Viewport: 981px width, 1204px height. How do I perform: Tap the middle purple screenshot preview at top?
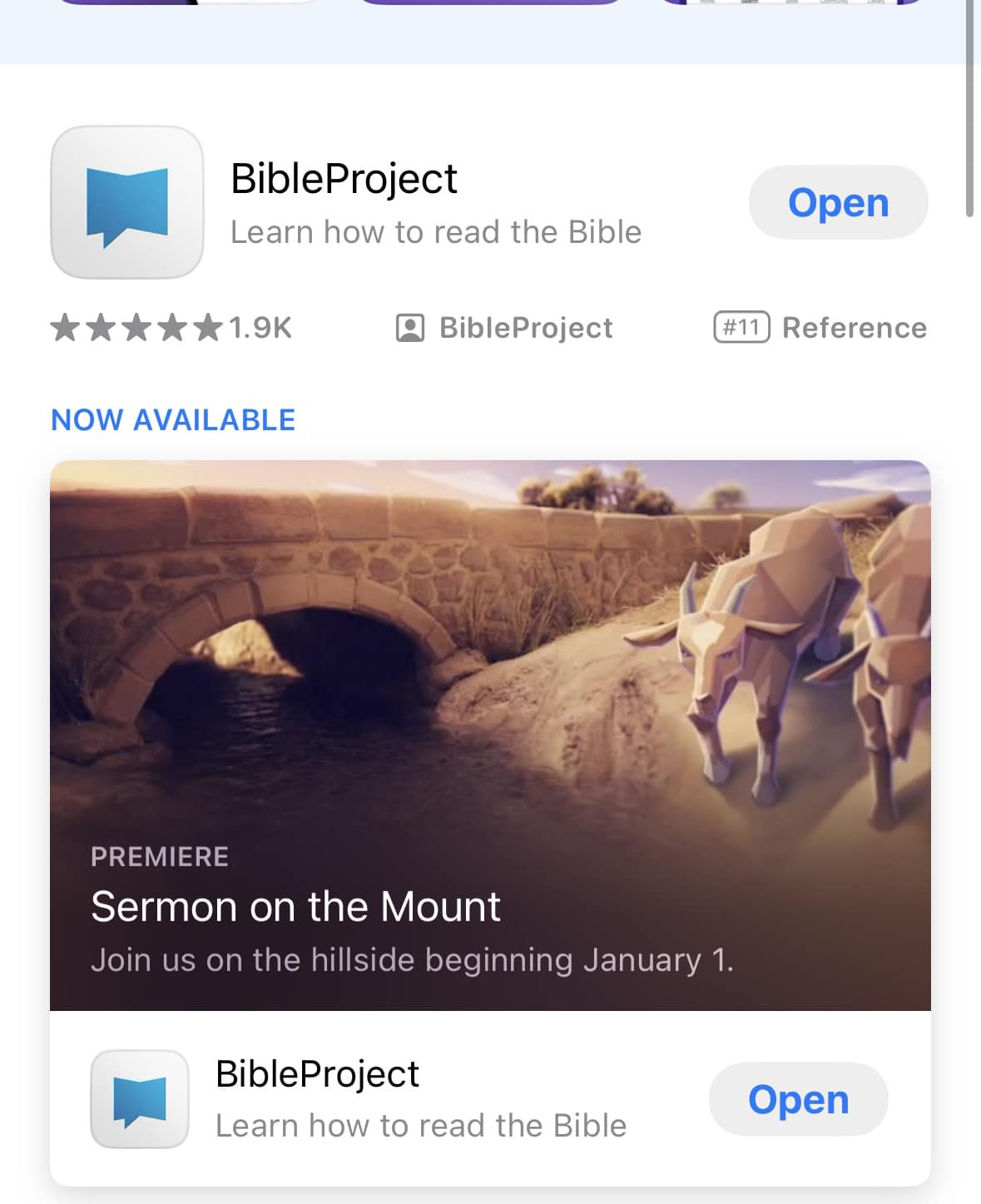pyautogui.click(x=490, y=2)
